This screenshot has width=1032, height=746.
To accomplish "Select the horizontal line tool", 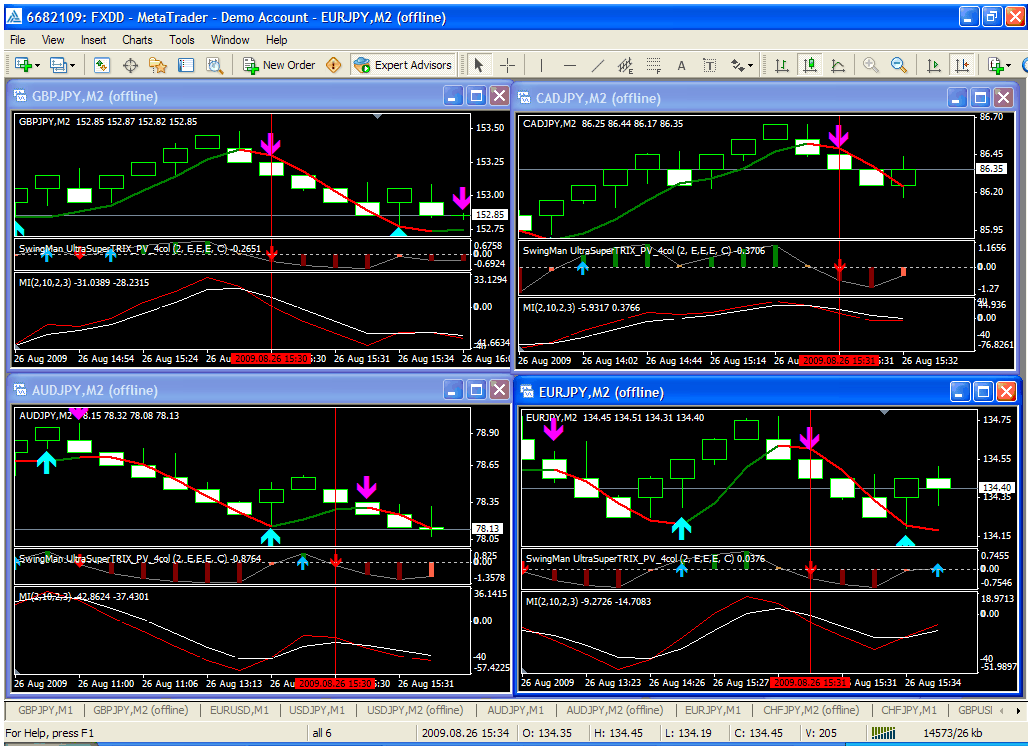I will click(x=570, y=65).
